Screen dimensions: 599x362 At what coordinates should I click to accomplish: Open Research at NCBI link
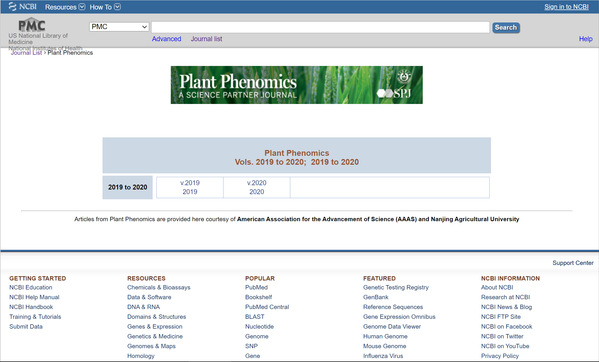(x=505, y=297)
